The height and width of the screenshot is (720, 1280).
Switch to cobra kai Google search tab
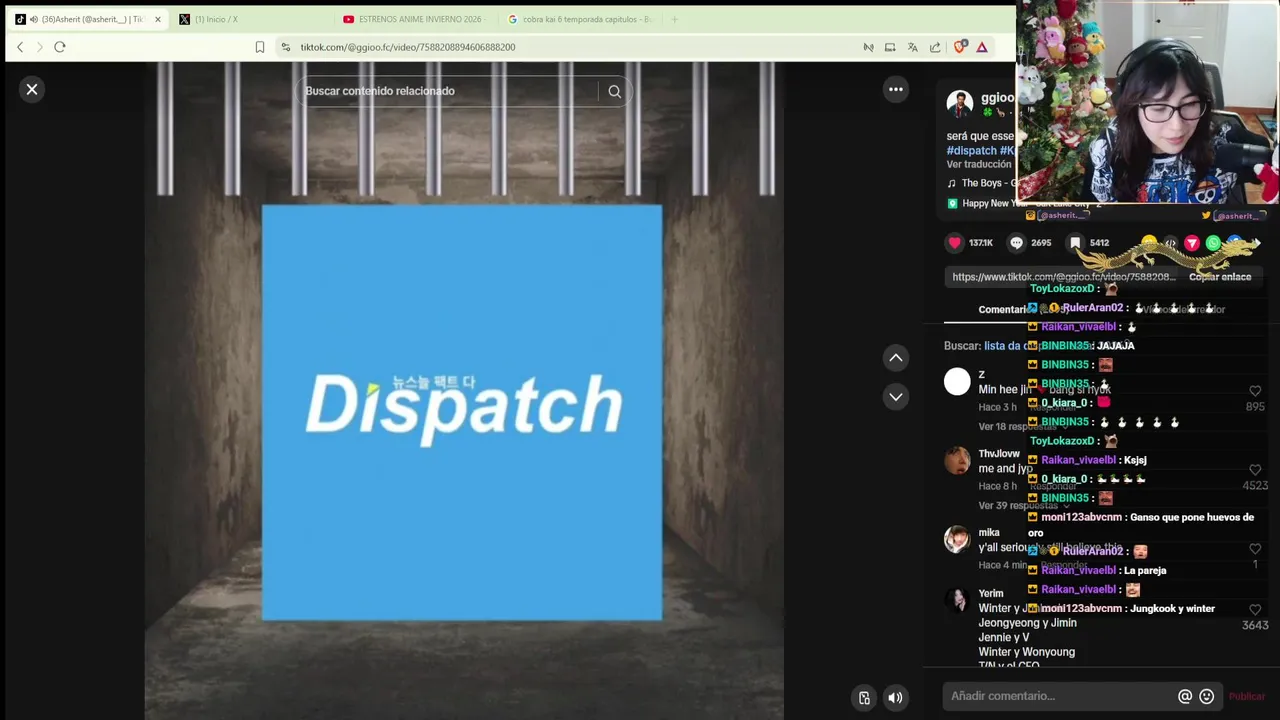[x=580, y=19]
